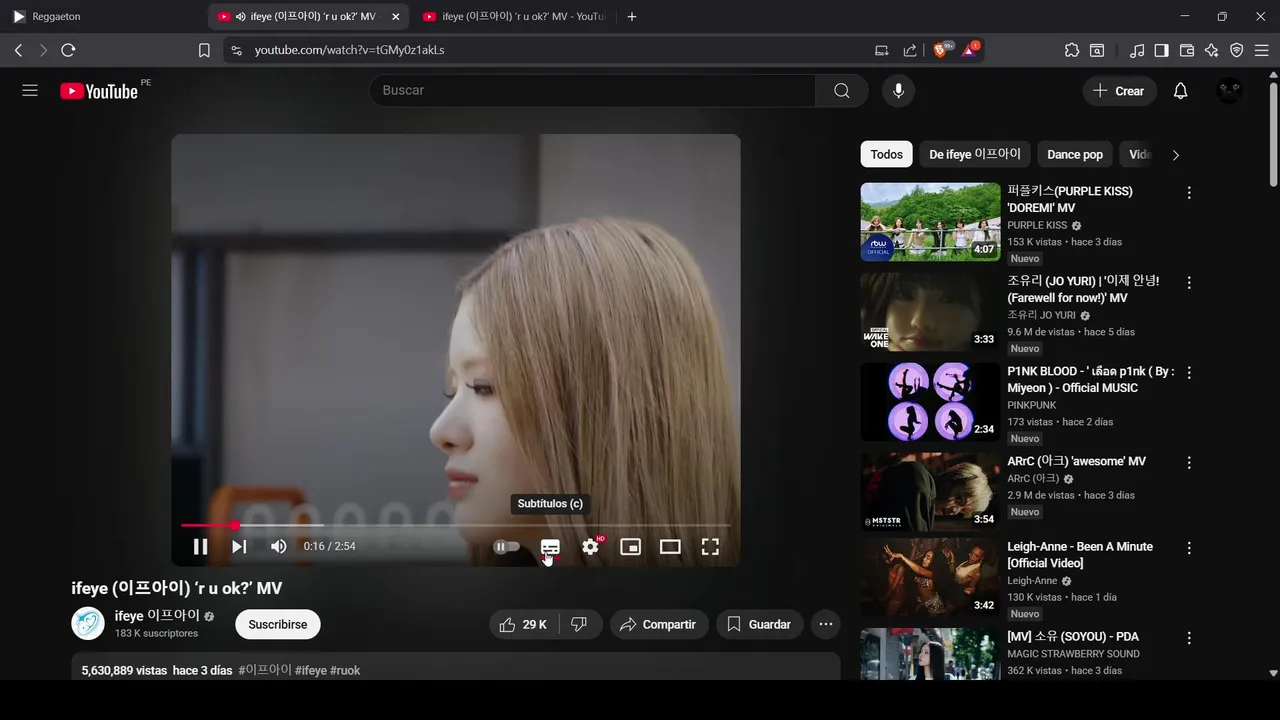Image resolution: width=1280 pixels, height=720 pixels.
Task: Click Compartir share button
Action: pyautogui.click(x=657, y=625)
